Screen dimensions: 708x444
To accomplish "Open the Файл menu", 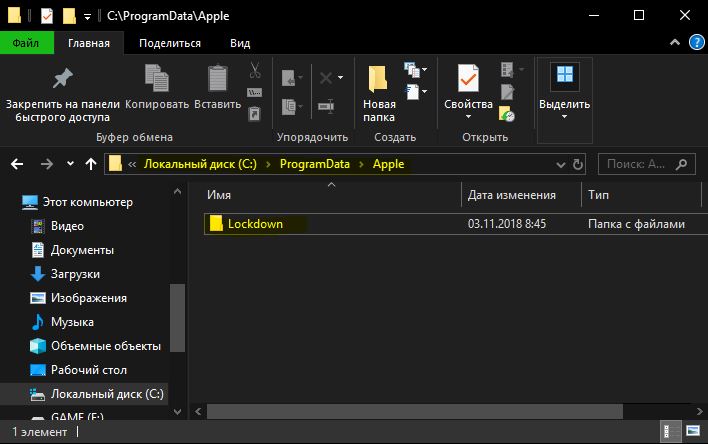I will 26,43.
